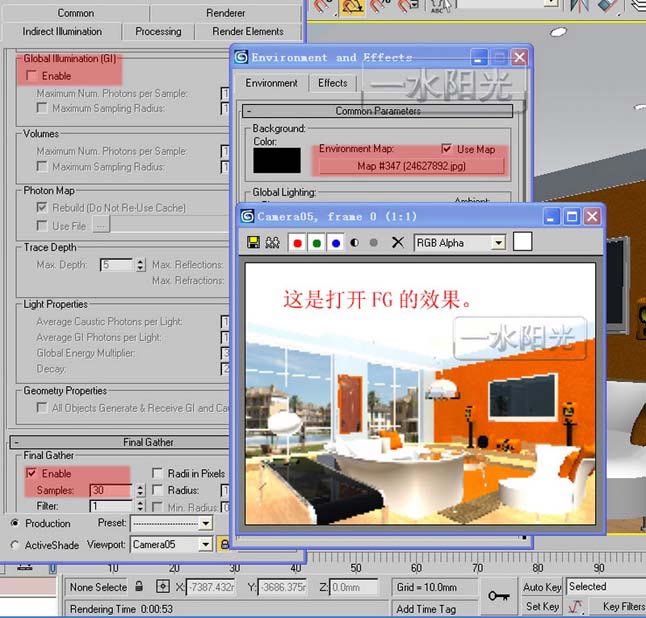The width and height of the screenshot is (646, 618).
Task: Click the layer manager icon at toolbar right edge
Action: (638, 6)
